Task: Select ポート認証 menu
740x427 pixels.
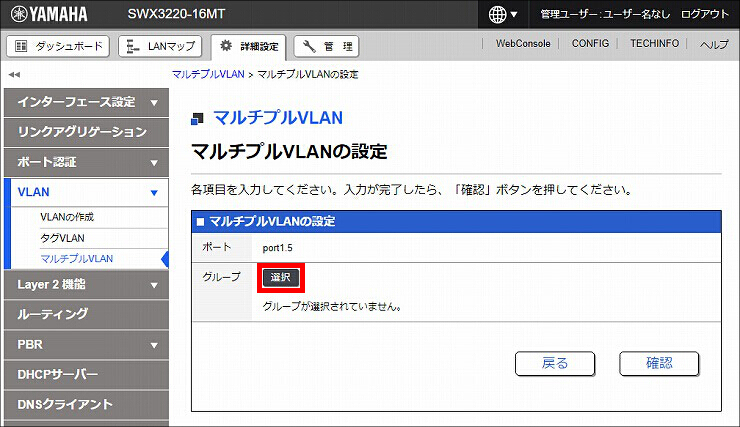Action: click(x=86, y=162)
